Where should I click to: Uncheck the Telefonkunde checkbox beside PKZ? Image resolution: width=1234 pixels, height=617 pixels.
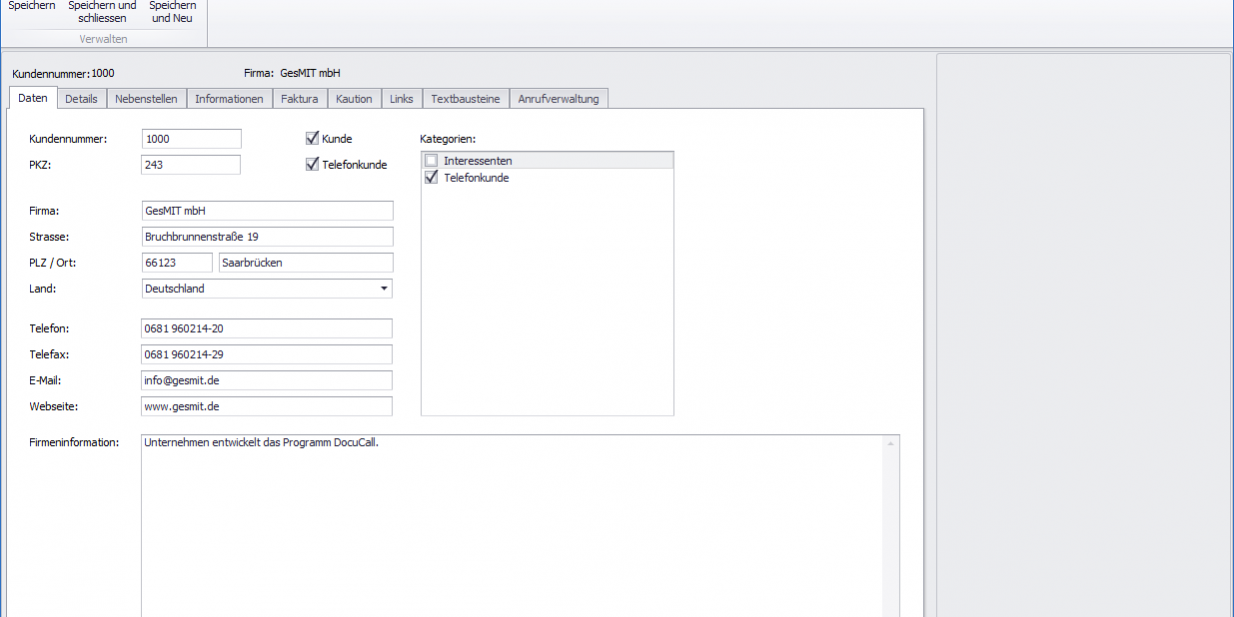pyautogui.click(x=312, y=165)
